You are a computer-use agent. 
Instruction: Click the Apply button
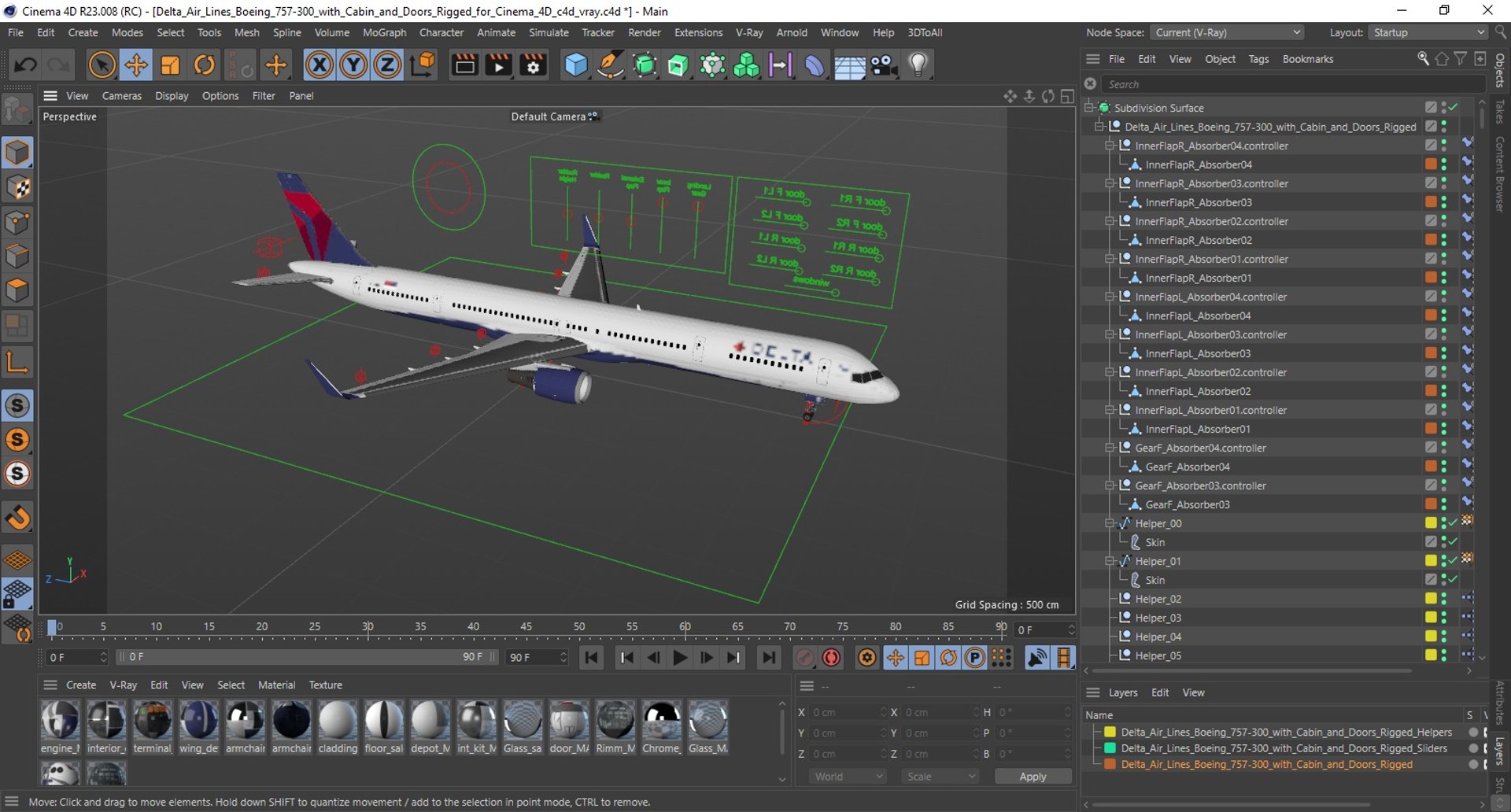pos(1033,776)
